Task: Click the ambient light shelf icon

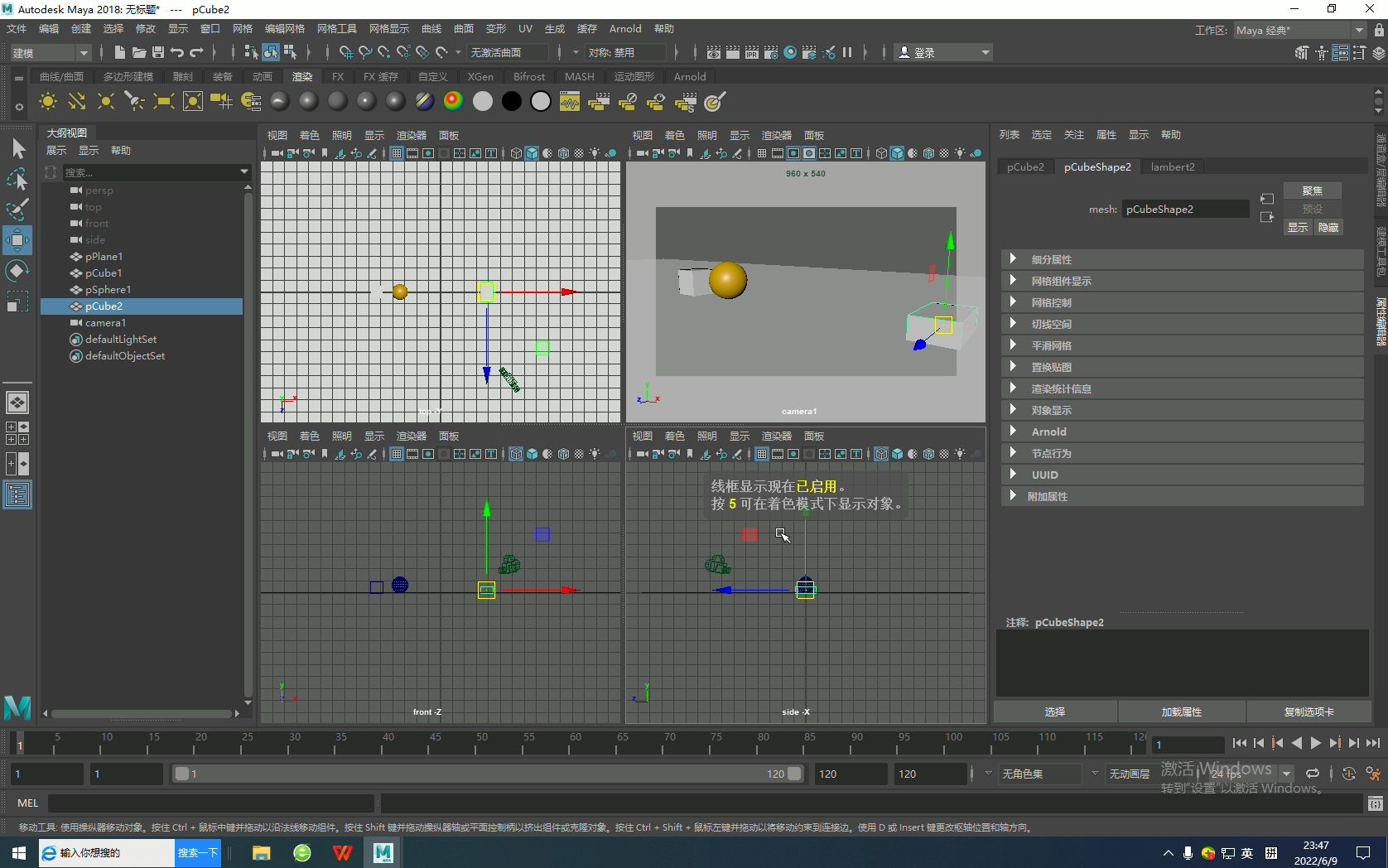Action: pyautogui.click(x=48, y=102)
